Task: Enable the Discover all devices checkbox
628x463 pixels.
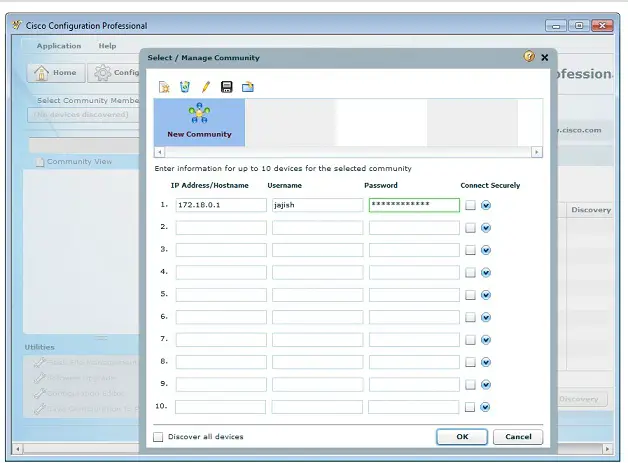Action: [x=158, y=437]
